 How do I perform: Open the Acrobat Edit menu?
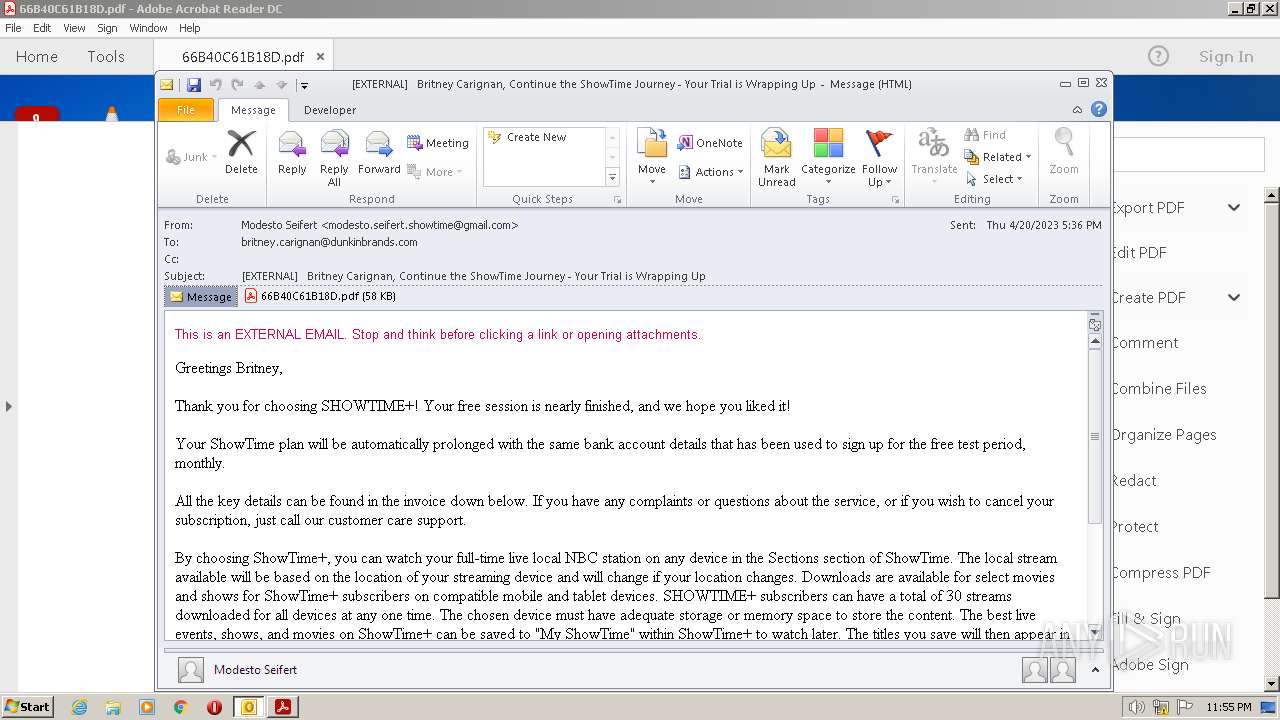[x=42, y=28]
